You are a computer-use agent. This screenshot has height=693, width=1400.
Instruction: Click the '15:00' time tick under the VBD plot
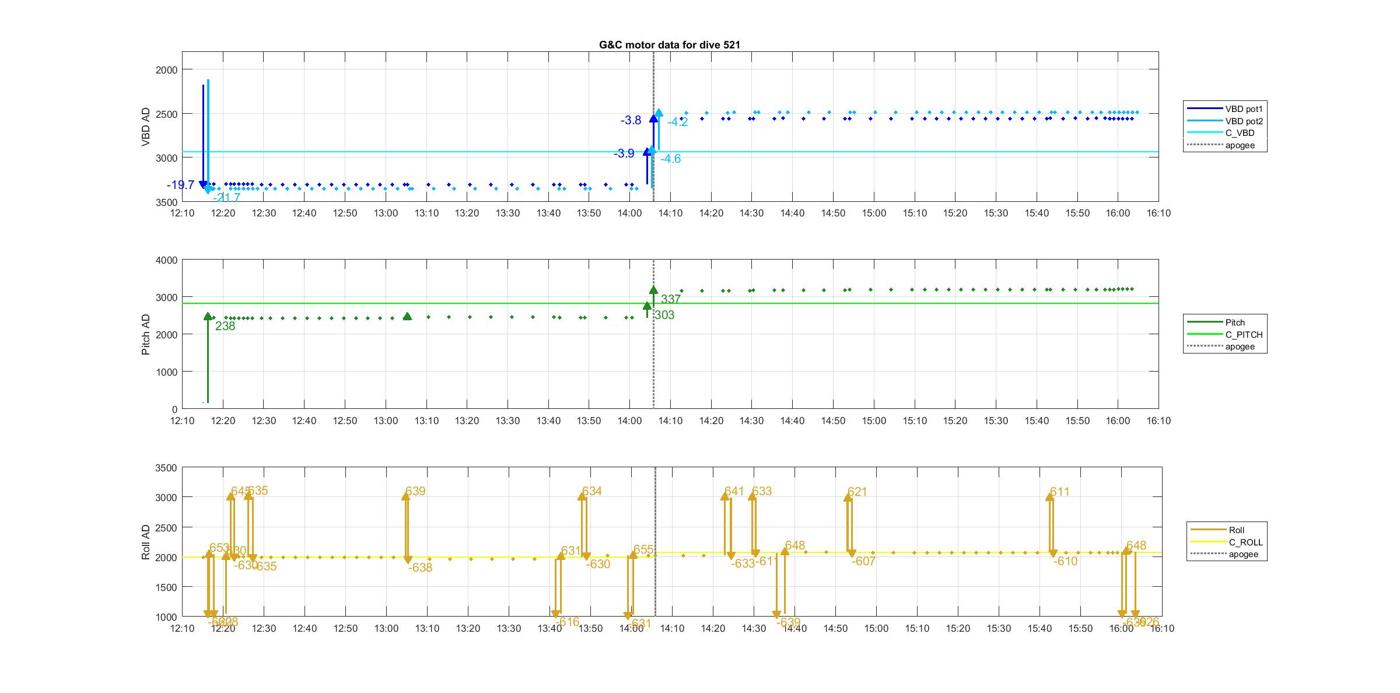874,213
